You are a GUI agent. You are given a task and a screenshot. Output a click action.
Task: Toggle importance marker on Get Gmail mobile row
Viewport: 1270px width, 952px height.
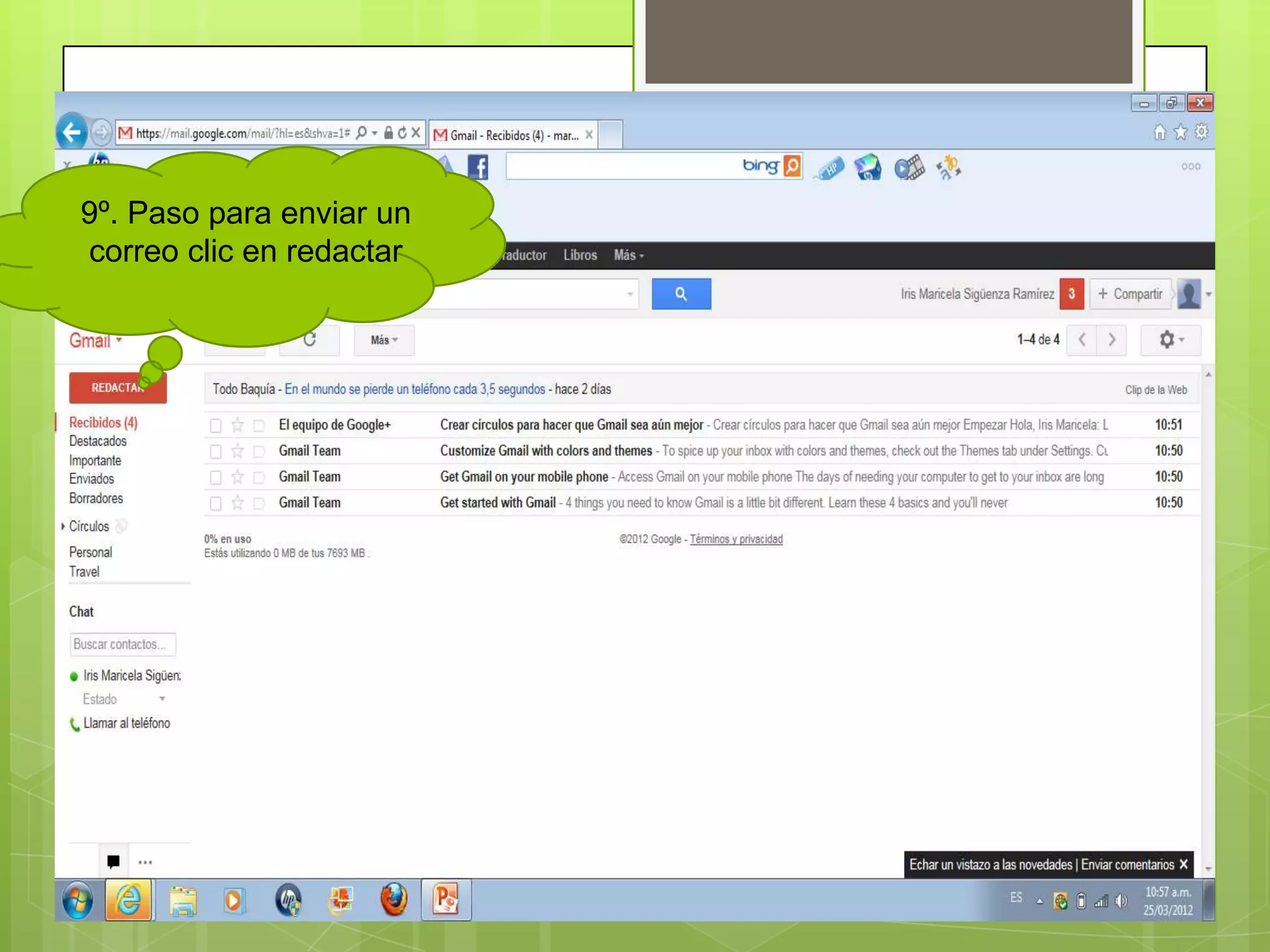(x=259, y=478)
